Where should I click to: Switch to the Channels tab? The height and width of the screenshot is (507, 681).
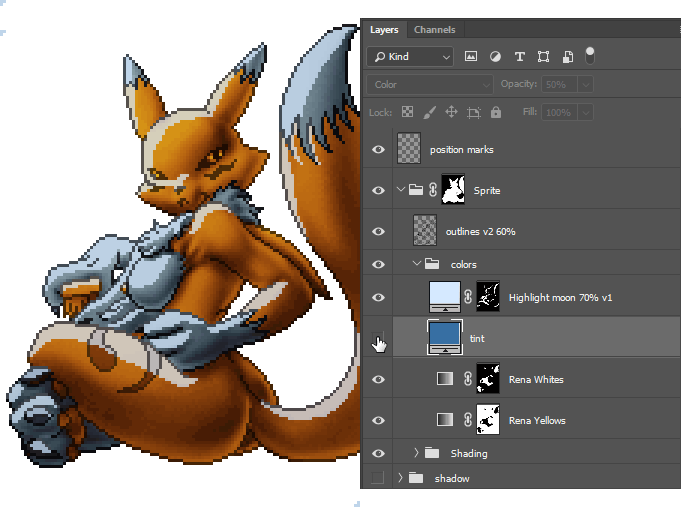pos(434,30)
